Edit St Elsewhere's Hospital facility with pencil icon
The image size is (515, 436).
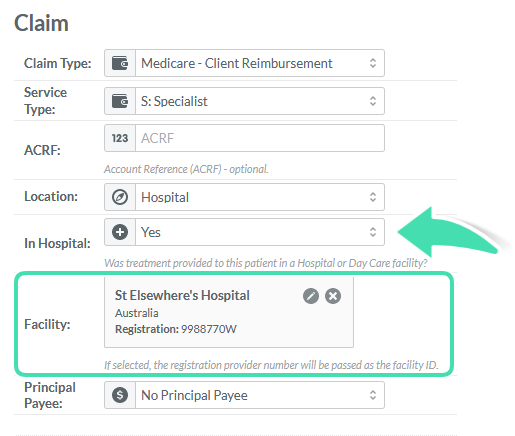point(311,296)
